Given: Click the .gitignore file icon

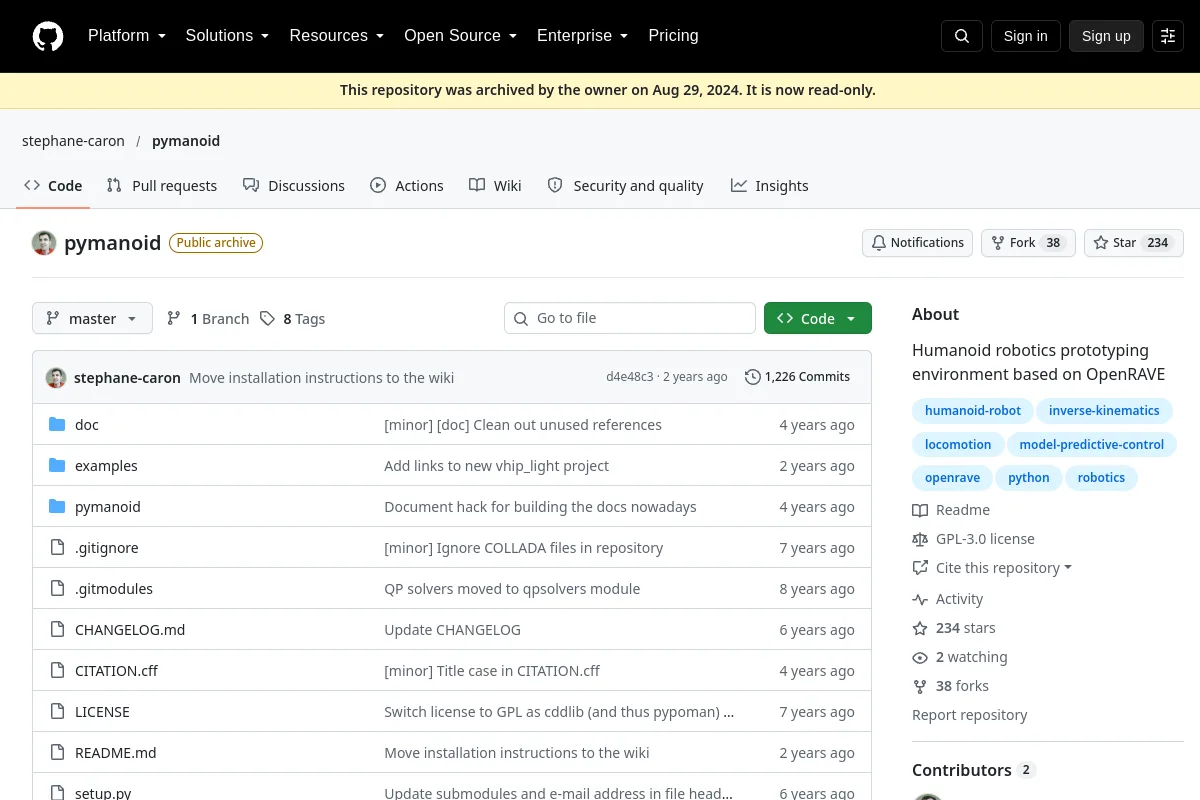Looking at the screenshot, I should click(x=57, y=548).
